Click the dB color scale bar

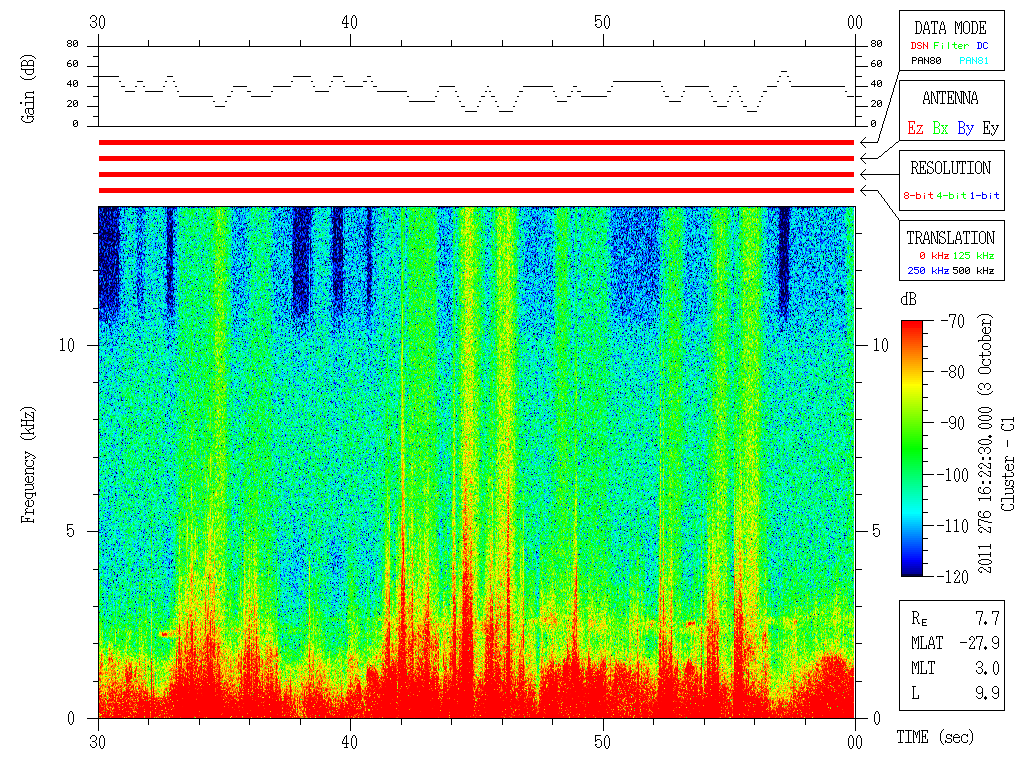pos(912,448)
